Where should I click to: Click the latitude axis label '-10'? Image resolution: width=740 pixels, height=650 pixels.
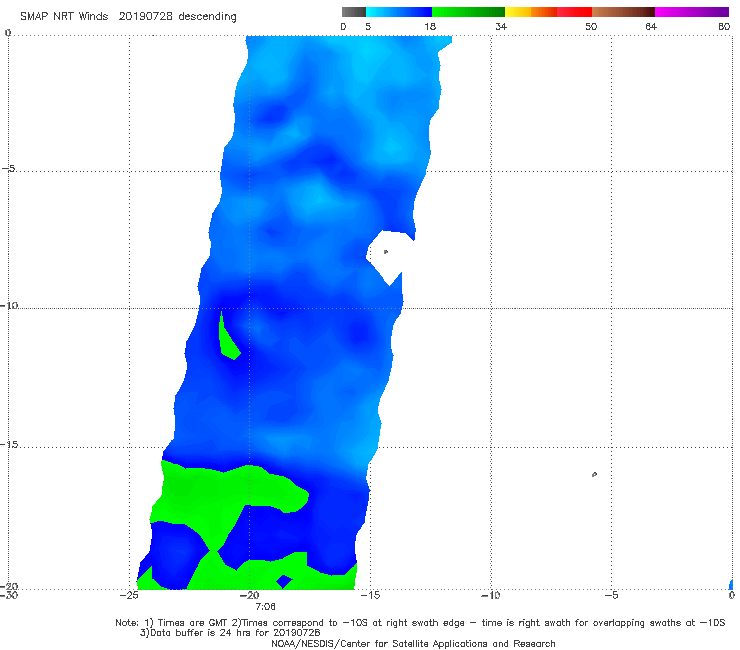click(x=9, y=306)
